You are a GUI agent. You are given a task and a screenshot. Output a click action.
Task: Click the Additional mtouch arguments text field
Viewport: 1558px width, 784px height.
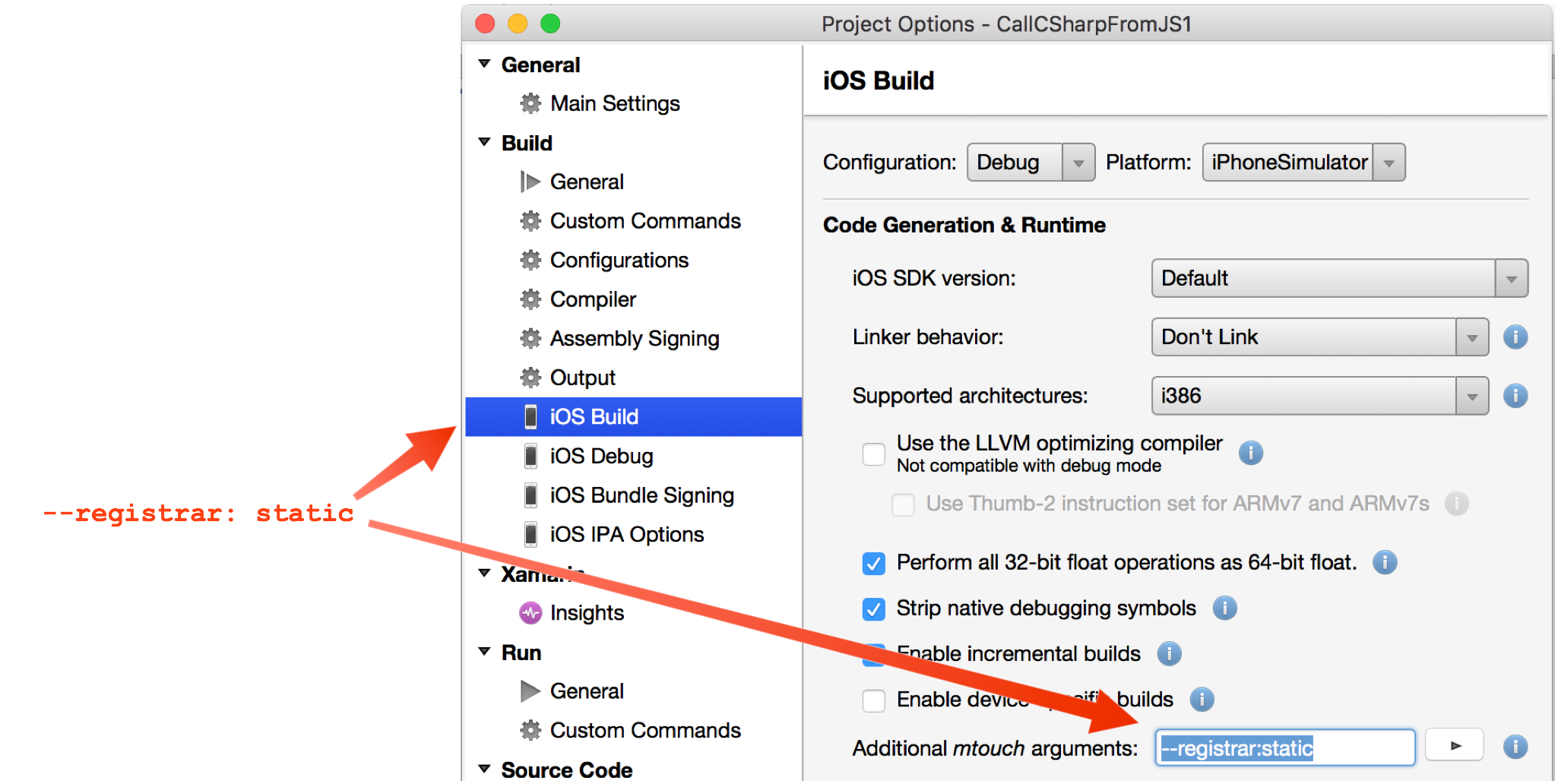[1284, 748]
